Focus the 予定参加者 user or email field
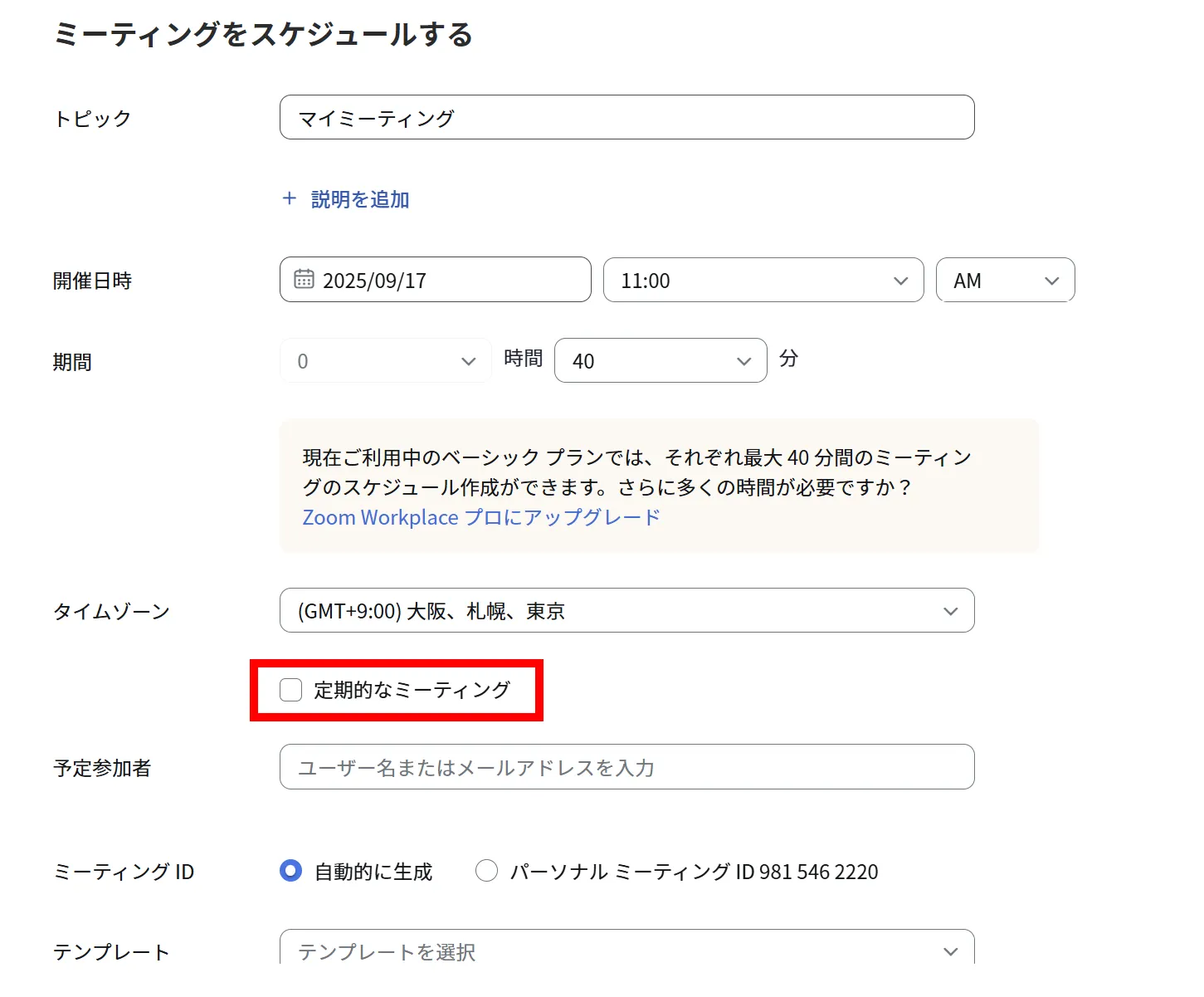1204x997 pixels. point(626,767)
